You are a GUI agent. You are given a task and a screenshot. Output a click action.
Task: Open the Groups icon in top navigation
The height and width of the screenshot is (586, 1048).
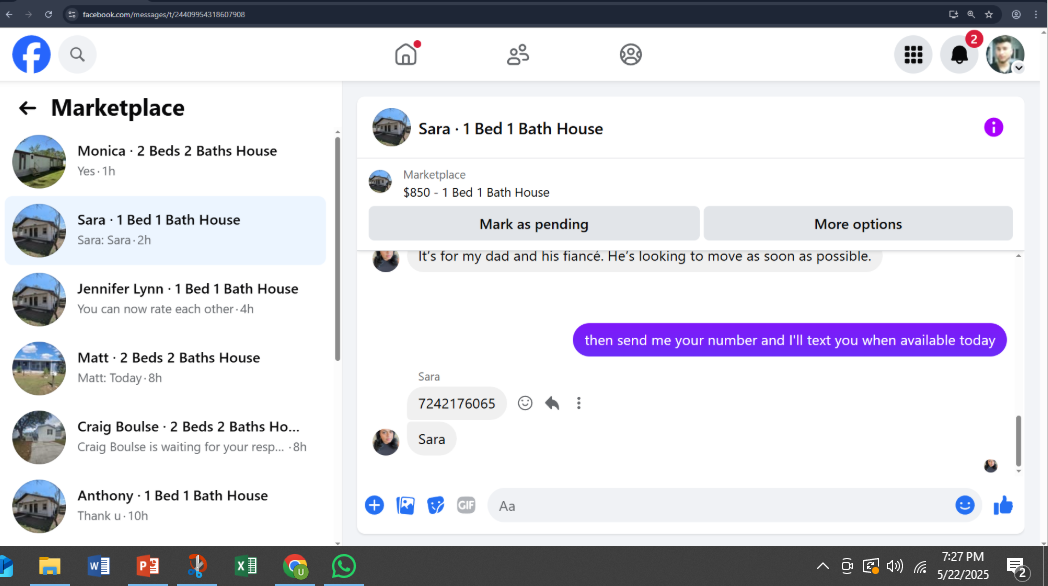tap(630, 54)
